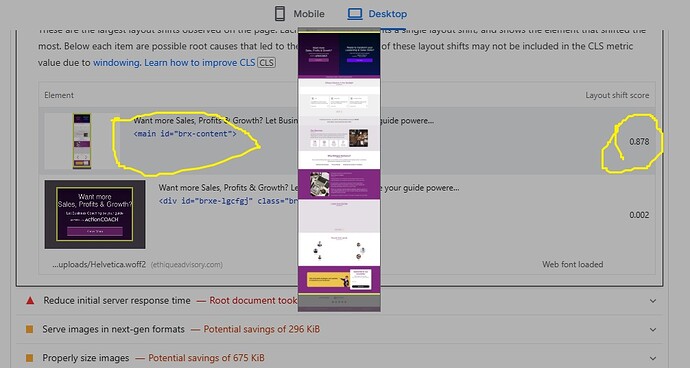The height and width of the screenshot is (368, 690).
Task: Open Learn how to improve CLS link
Action: pos(200,63)
